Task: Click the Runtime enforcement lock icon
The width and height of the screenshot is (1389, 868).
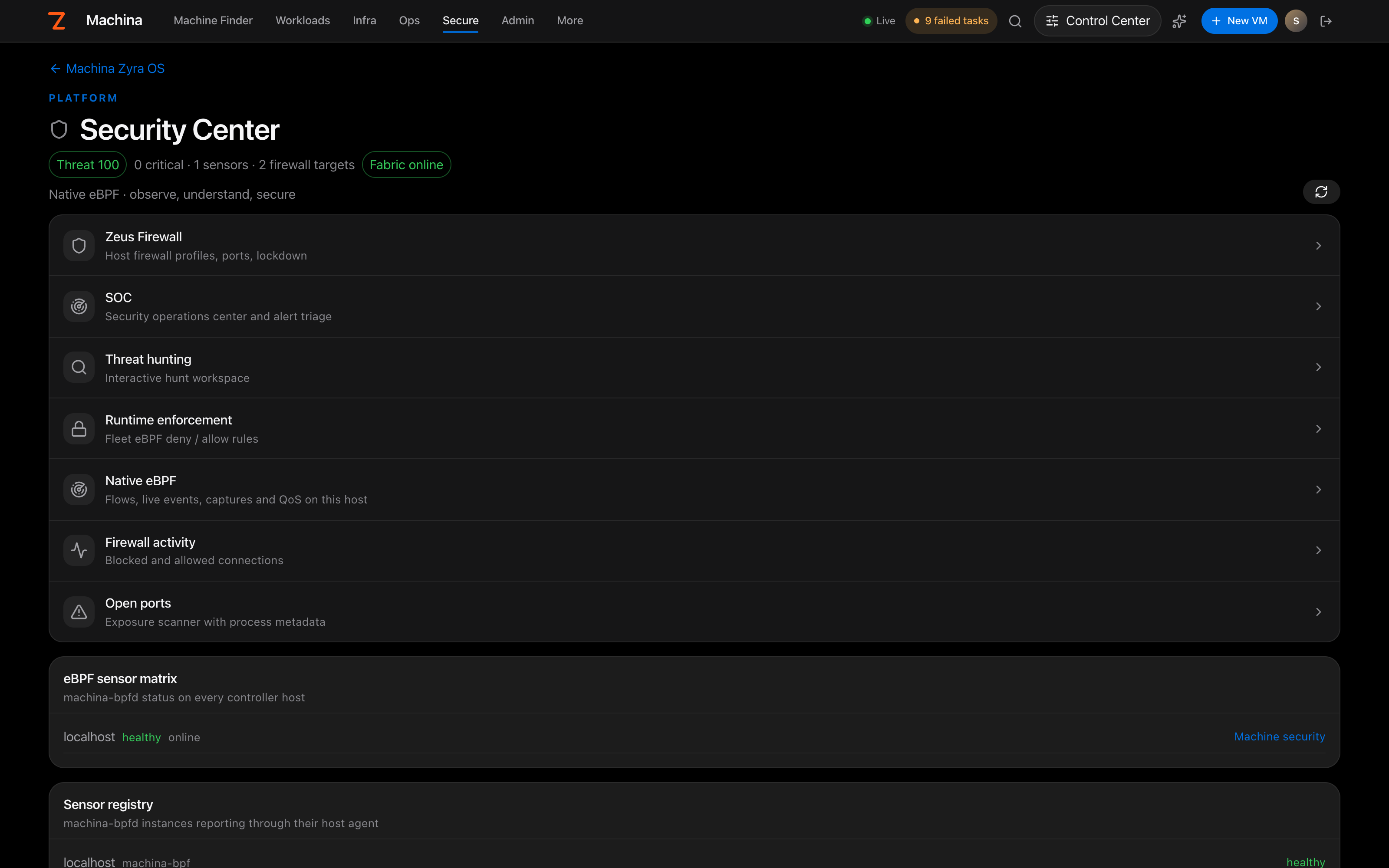Action: [79, 429]
